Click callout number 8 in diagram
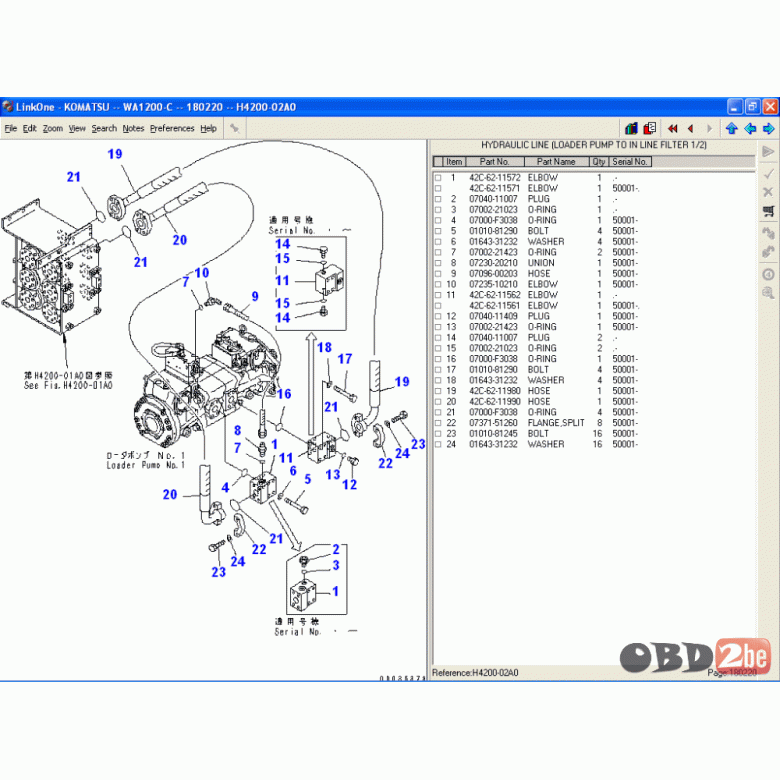 point(238,430)
